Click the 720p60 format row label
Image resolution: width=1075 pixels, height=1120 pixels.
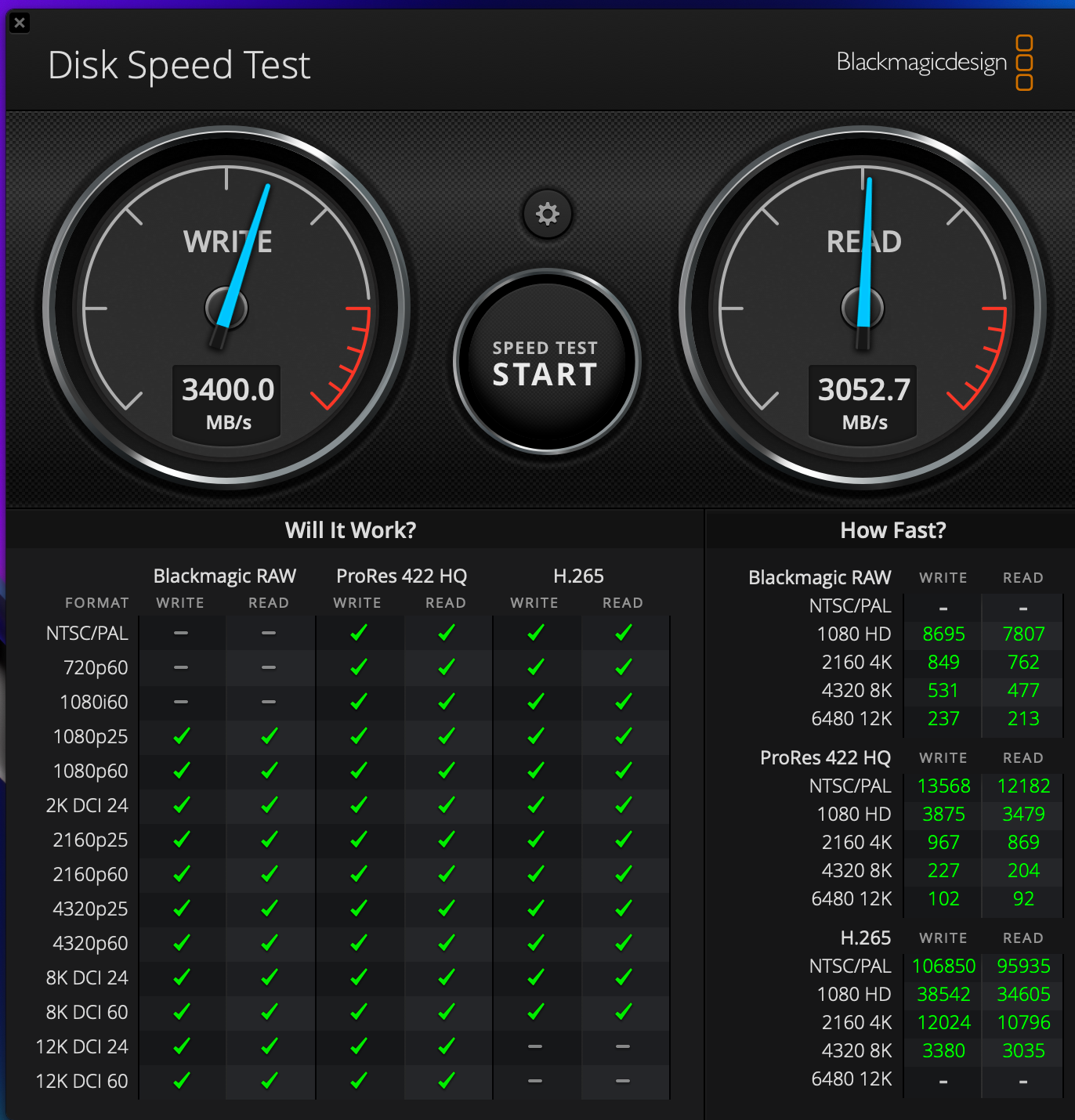coord(96,667)
